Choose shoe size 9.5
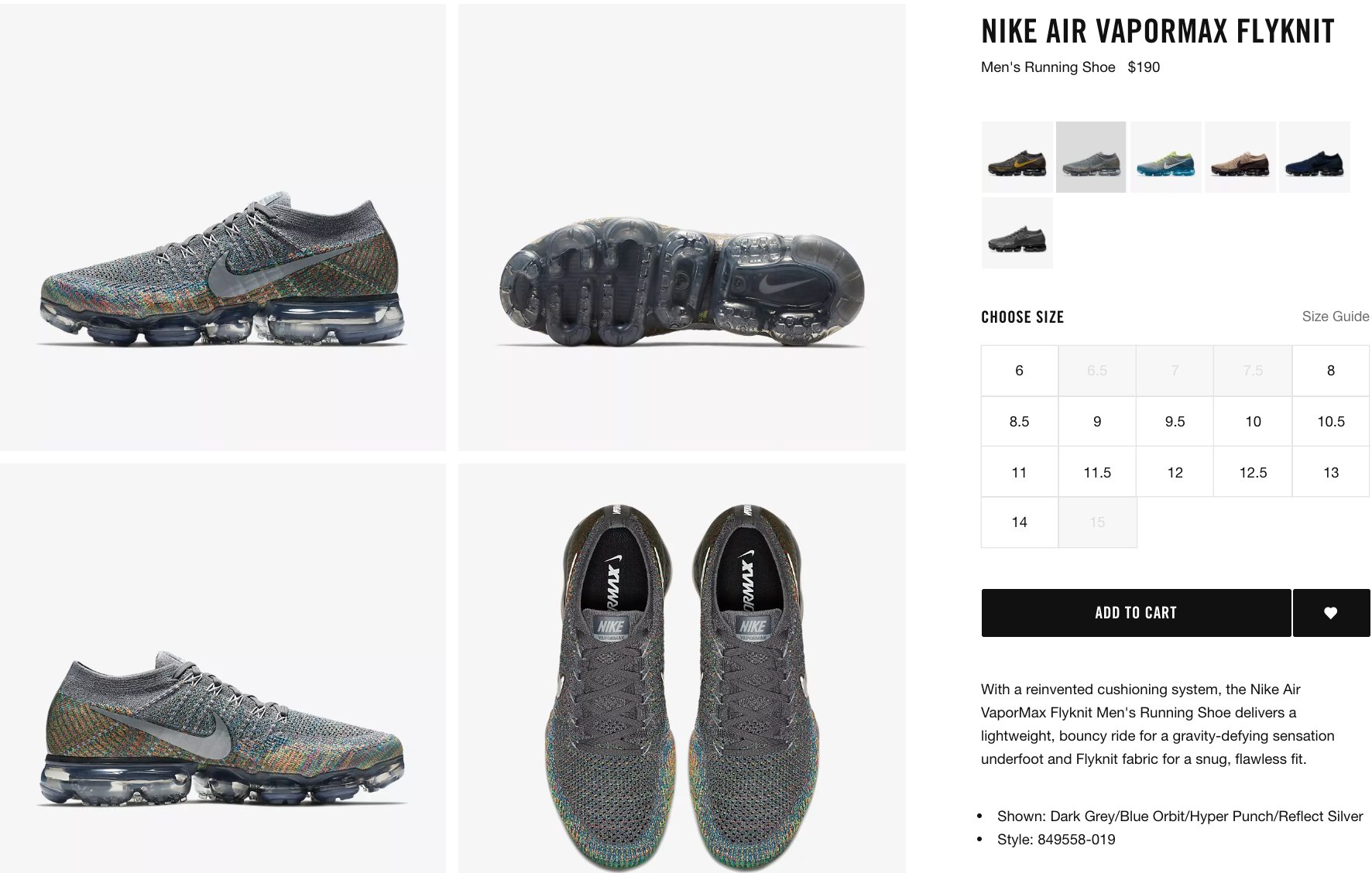The height and width of the screenshot is (873, 1372). click(x=1175, y=422)
